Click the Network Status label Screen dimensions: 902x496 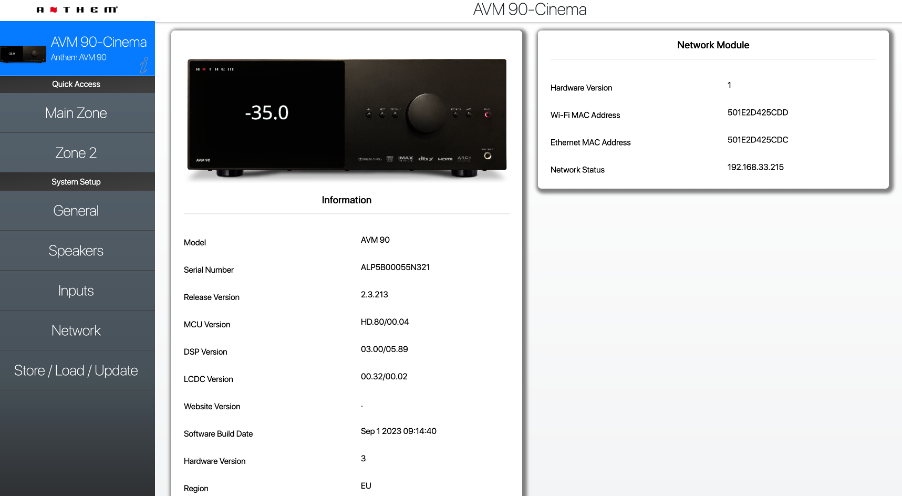[577, 170]
